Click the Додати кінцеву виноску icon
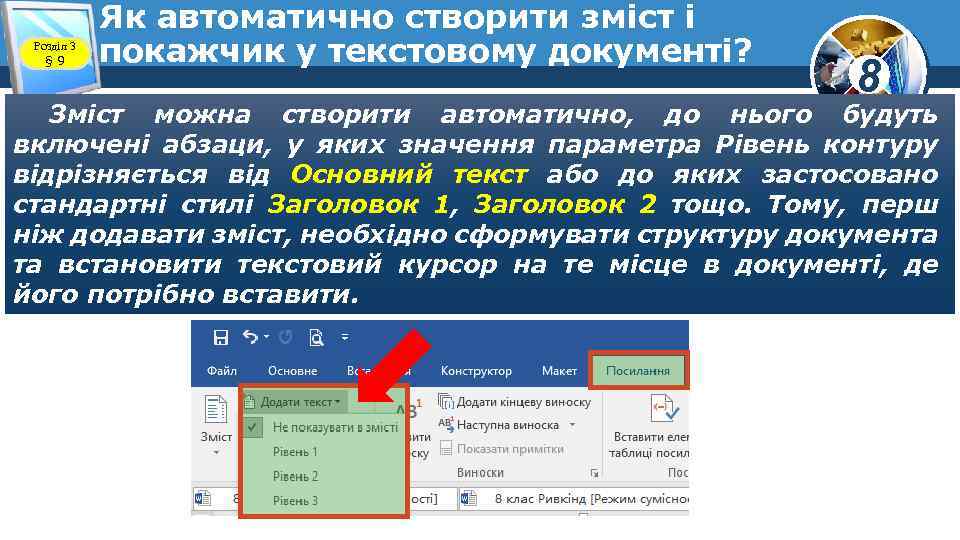 pyautogui.click(x=446, y=402)
